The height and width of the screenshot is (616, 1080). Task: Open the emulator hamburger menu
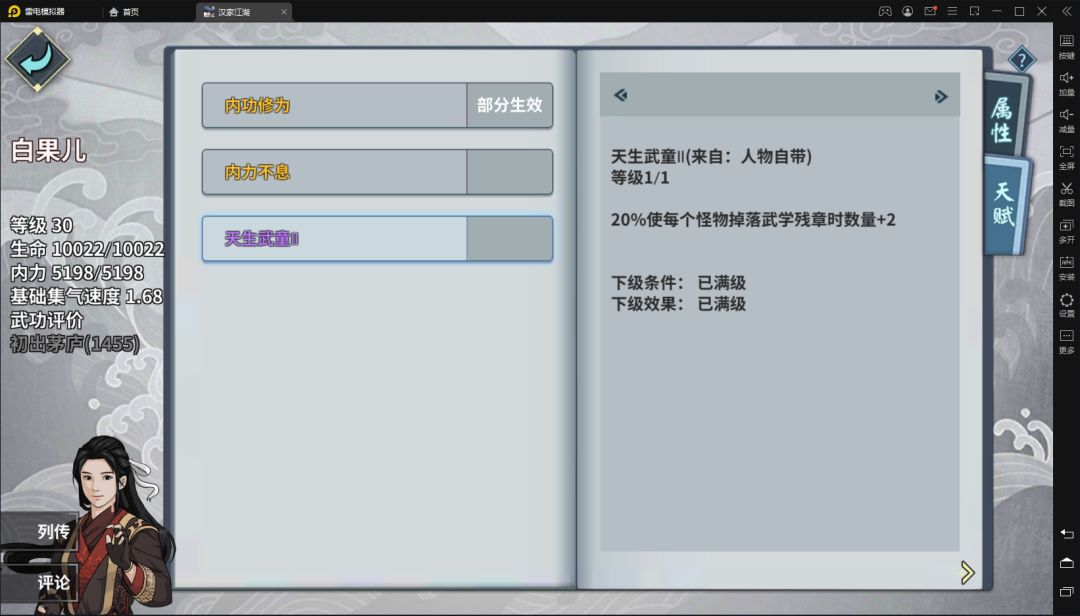pyautogui.click(x=953, y=11)
